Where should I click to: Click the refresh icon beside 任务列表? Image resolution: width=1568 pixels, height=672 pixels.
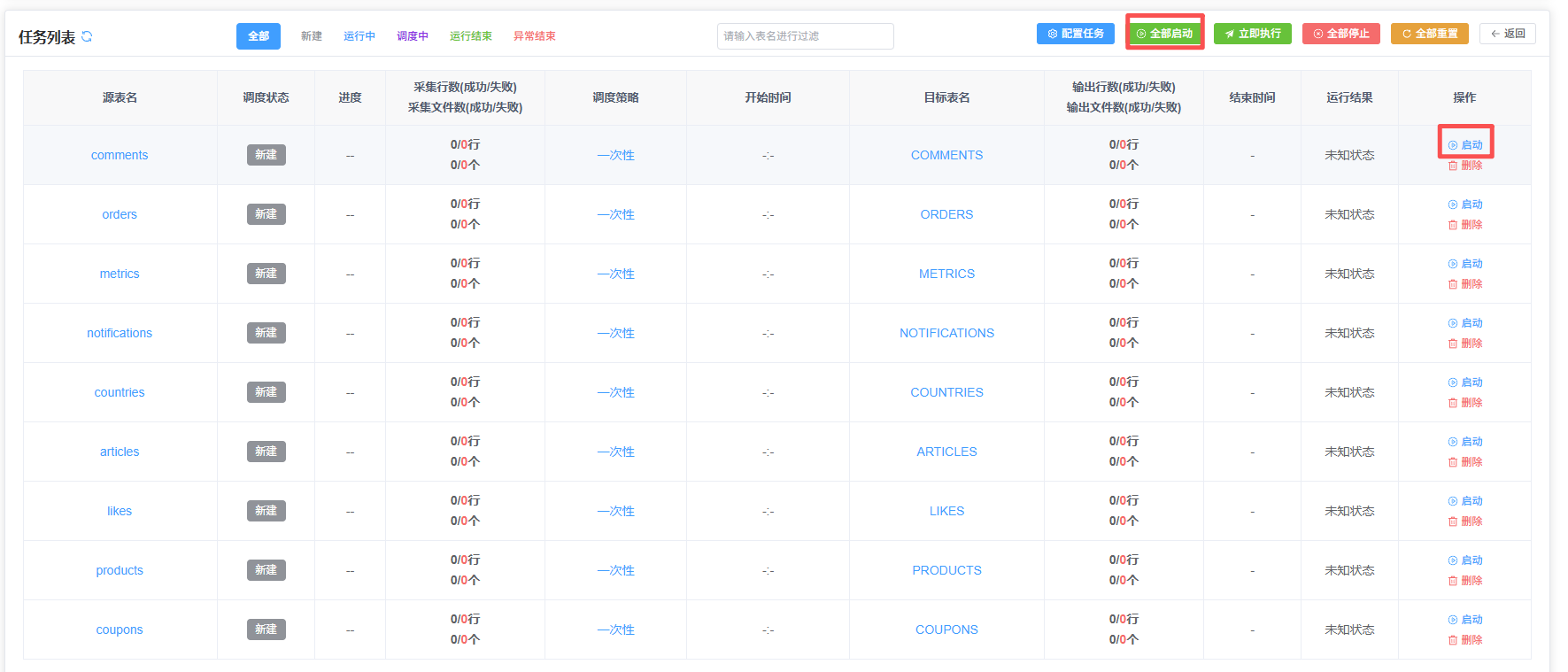(87, 36)
